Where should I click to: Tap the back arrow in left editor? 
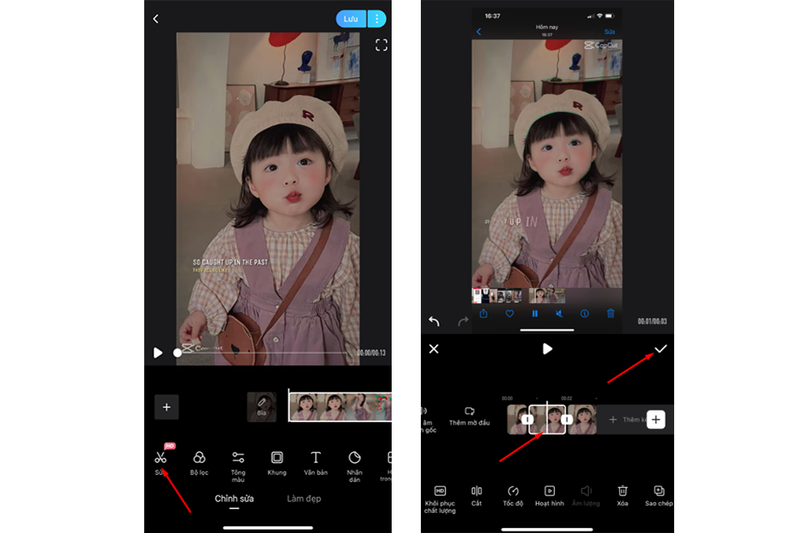[x=156, y=19]
